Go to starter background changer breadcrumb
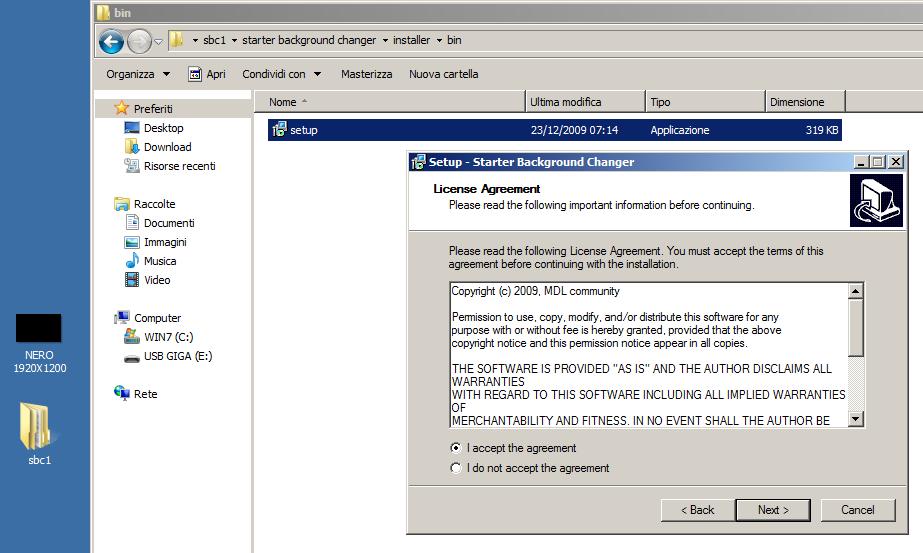 point(309,40)
